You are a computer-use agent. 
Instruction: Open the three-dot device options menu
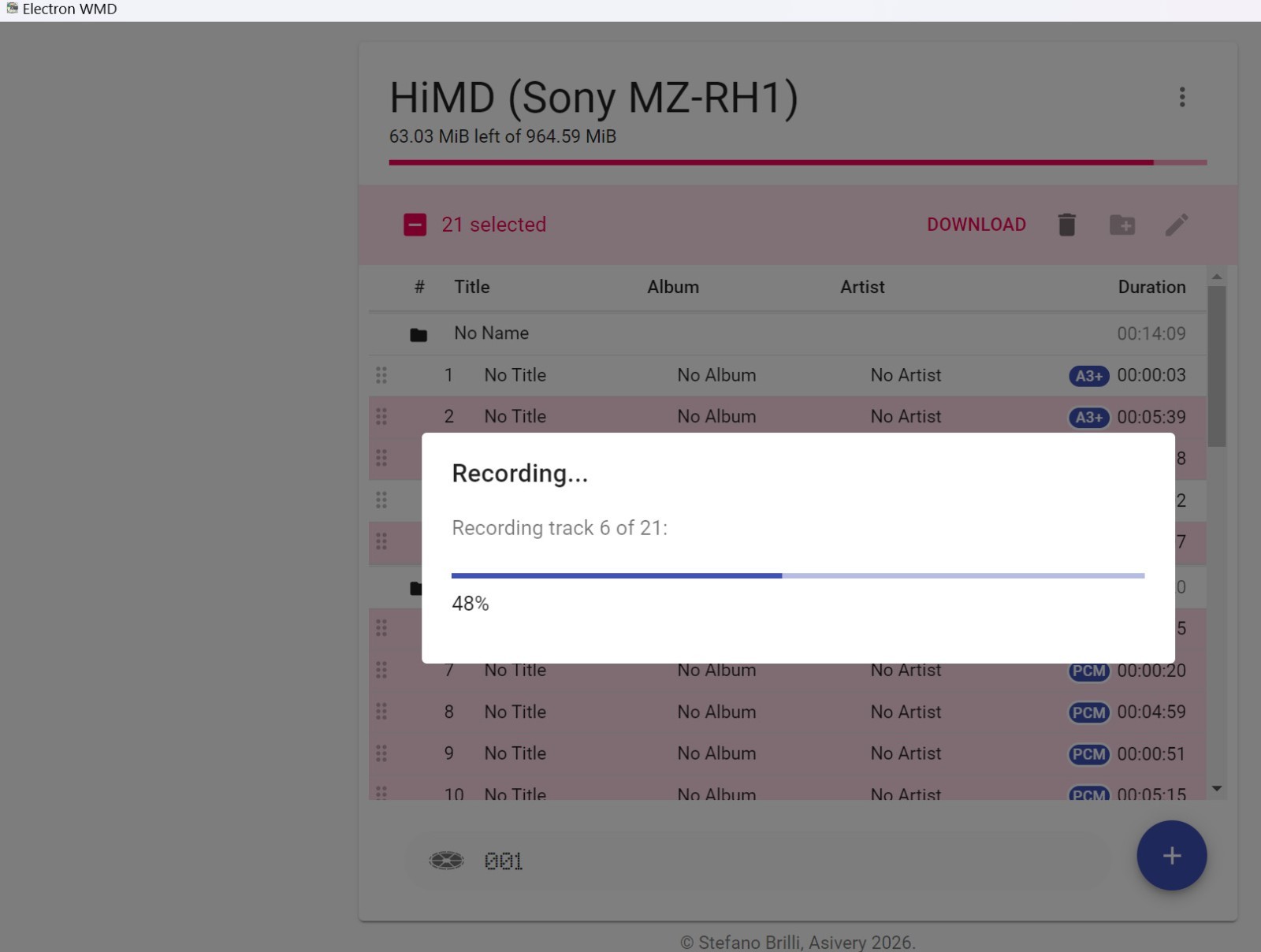(x=1181, y=97)
